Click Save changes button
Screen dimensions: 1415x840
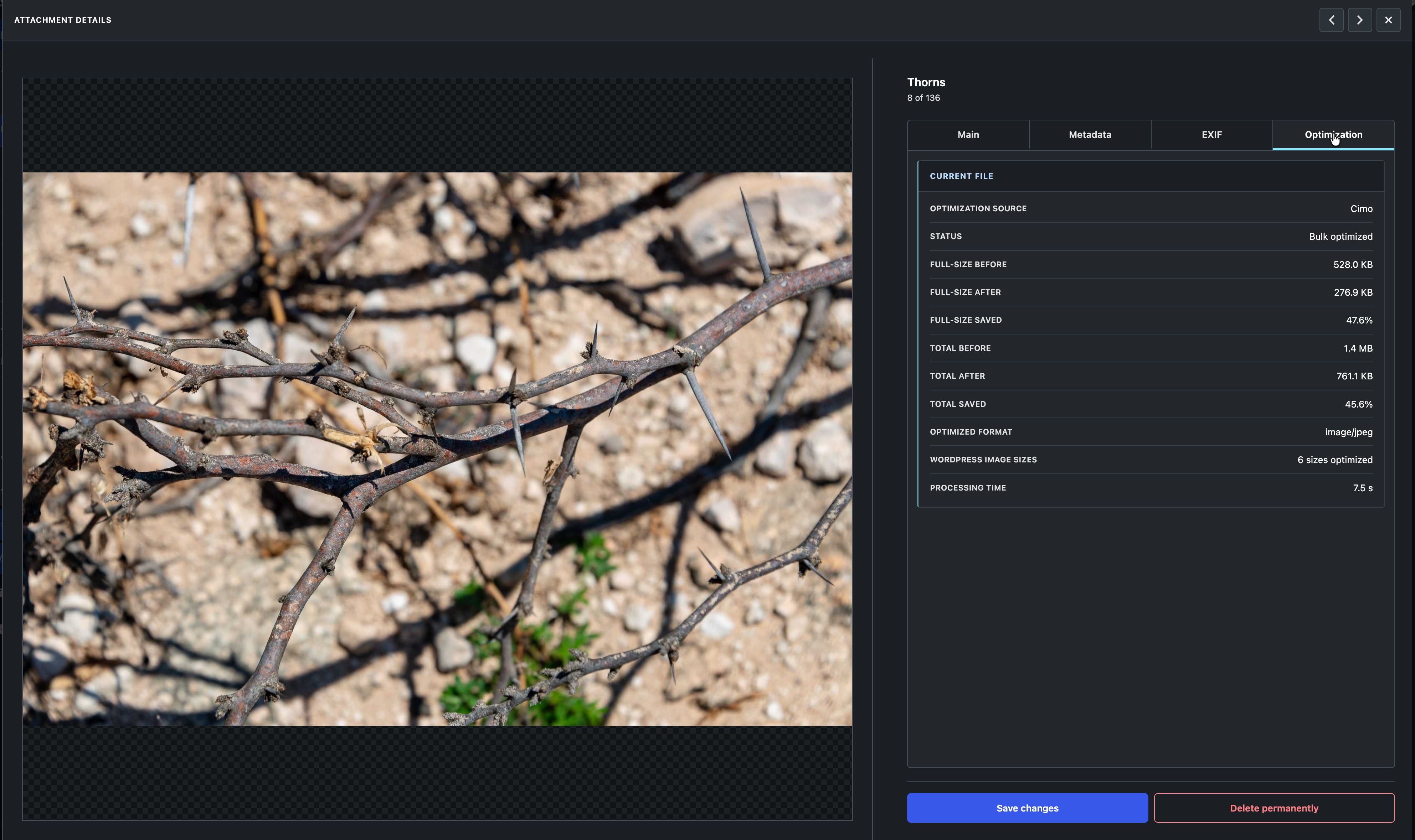tap(1027, 808)
